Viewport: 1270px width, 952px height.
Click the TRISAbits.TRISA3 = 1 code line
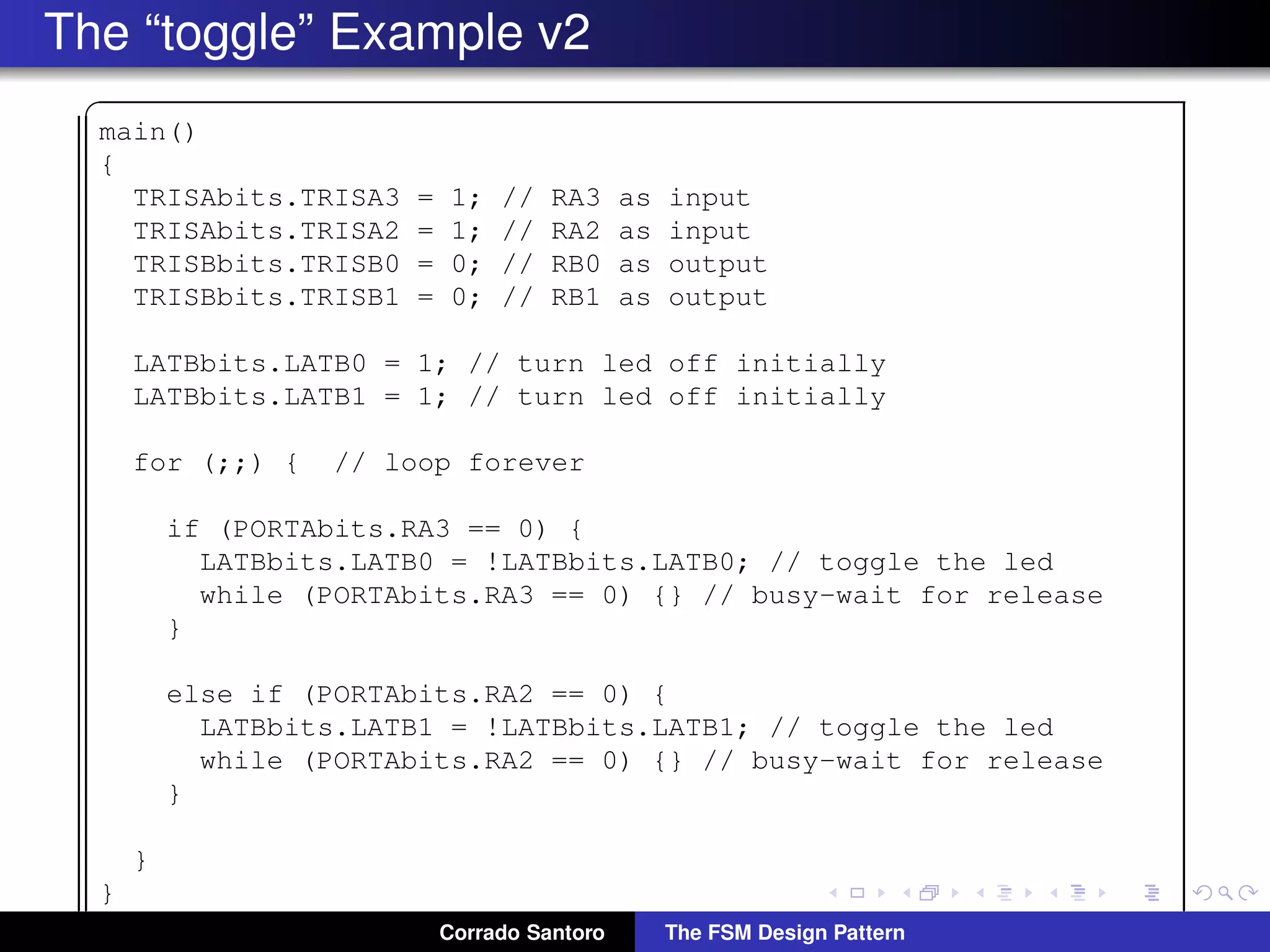[x=442, y=198]
